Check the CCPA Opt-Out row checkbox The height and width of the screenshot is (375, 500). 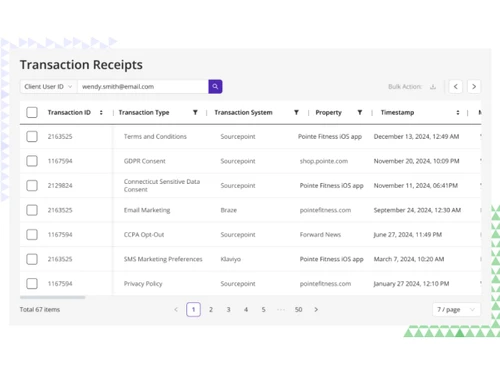pyautogui.click(x=32, y=235)
